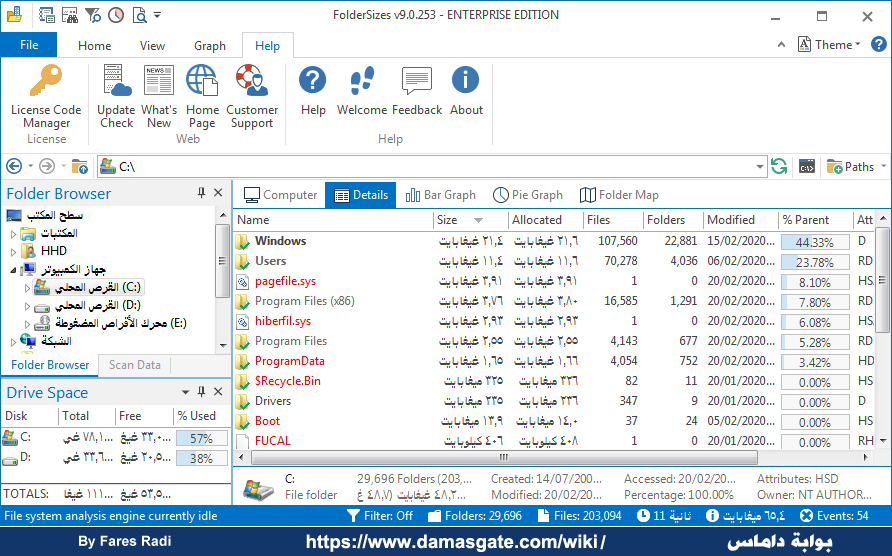Close the Folder Browser panel
Viewport: 892px width, 556px height.
point(218,193)
